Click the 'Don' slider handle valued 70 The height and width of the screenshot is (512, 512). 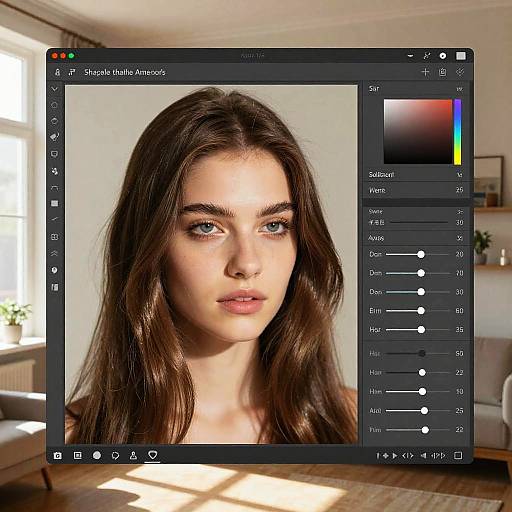tap(421, 273)
